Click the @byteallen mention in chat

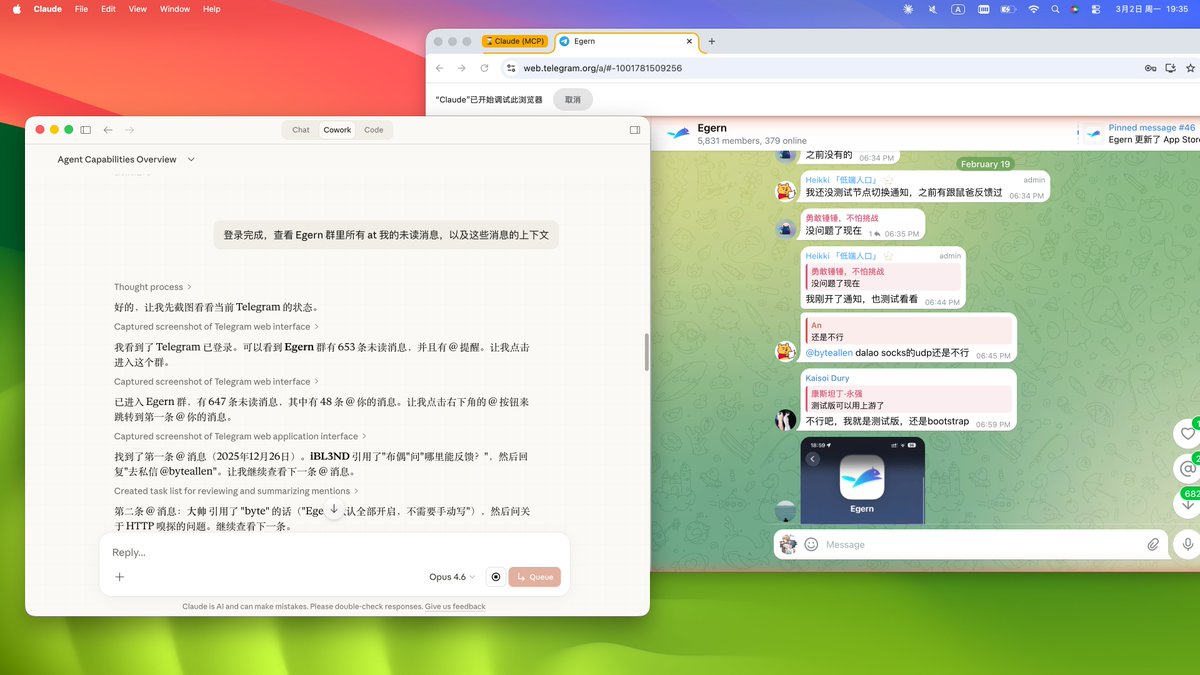828,353
